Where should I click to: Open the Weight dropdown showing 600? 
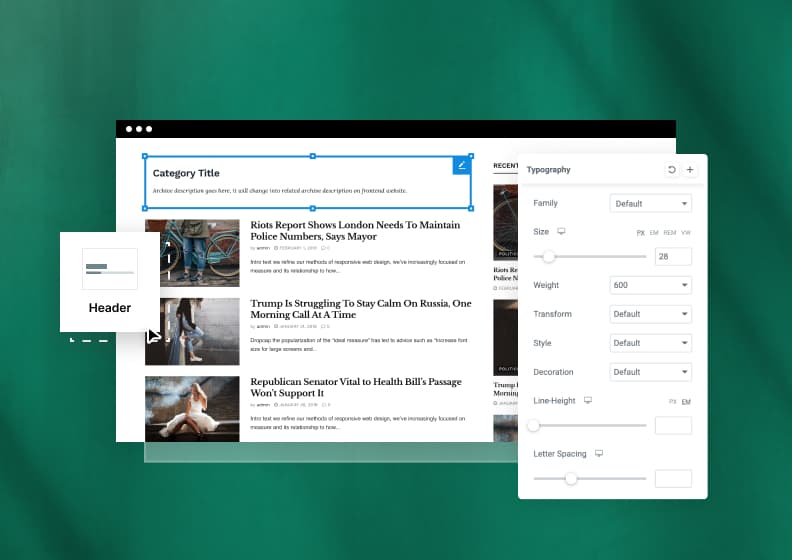pos(650,286)
